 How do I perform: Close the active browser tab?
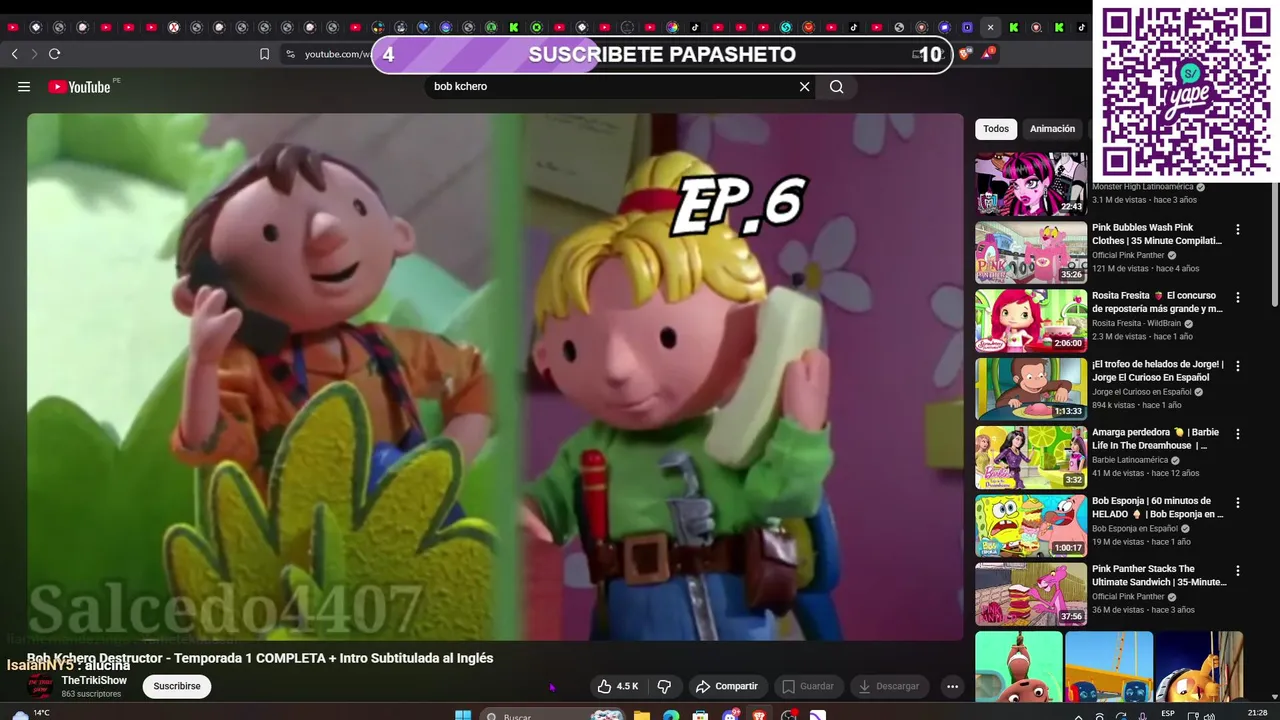coord(990,27)
